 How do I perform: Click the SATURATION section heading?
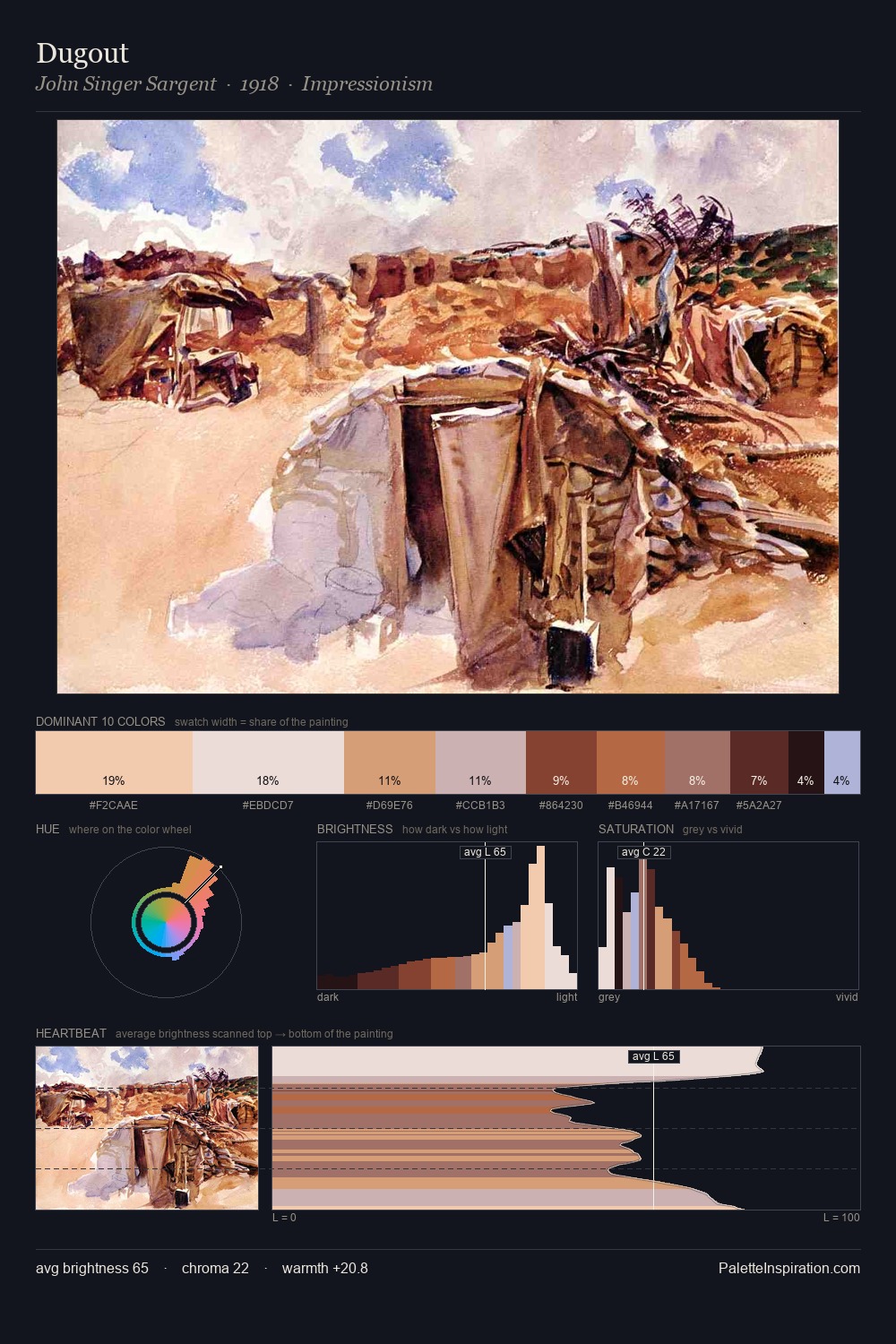(636, 829)
